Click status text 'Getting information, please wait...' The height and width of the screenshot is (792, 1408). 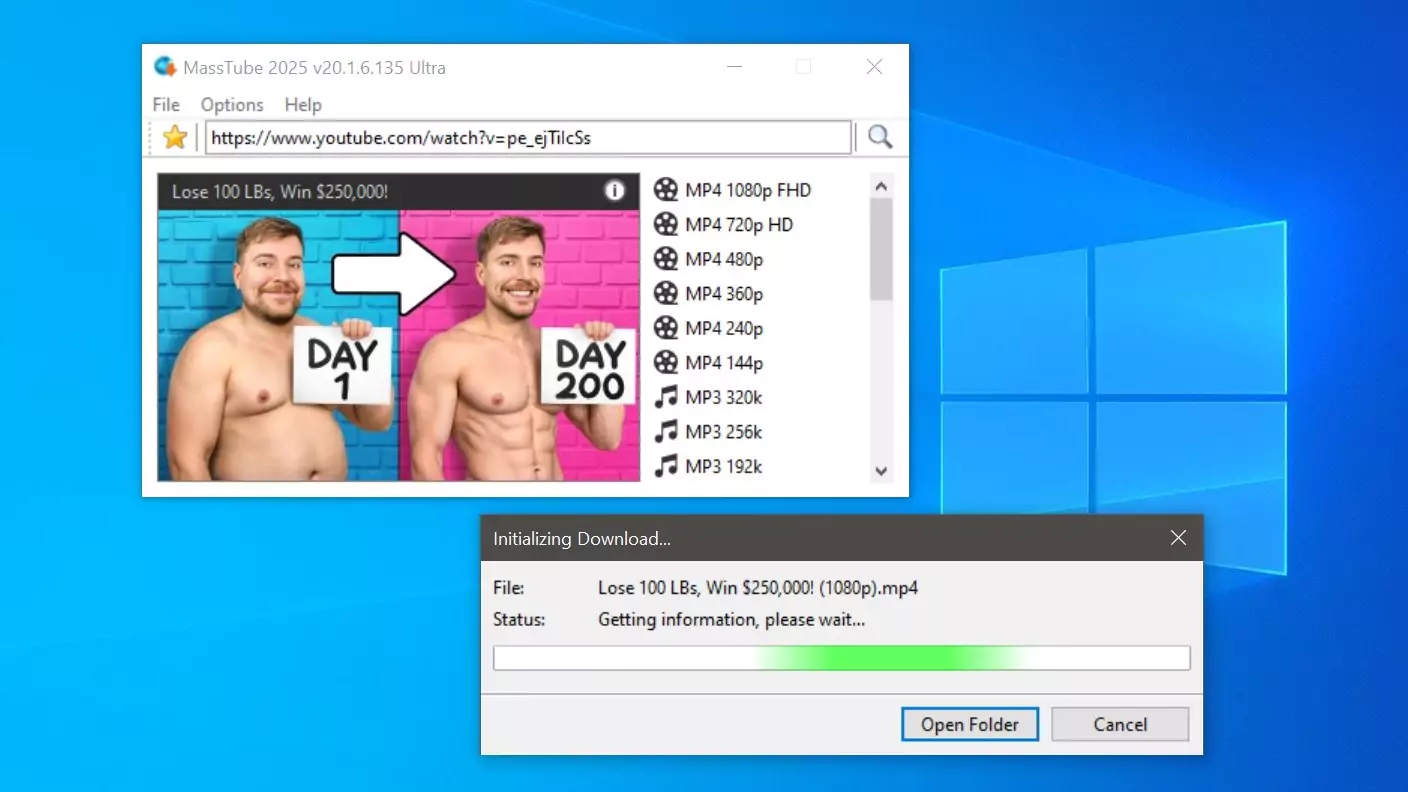731,619
